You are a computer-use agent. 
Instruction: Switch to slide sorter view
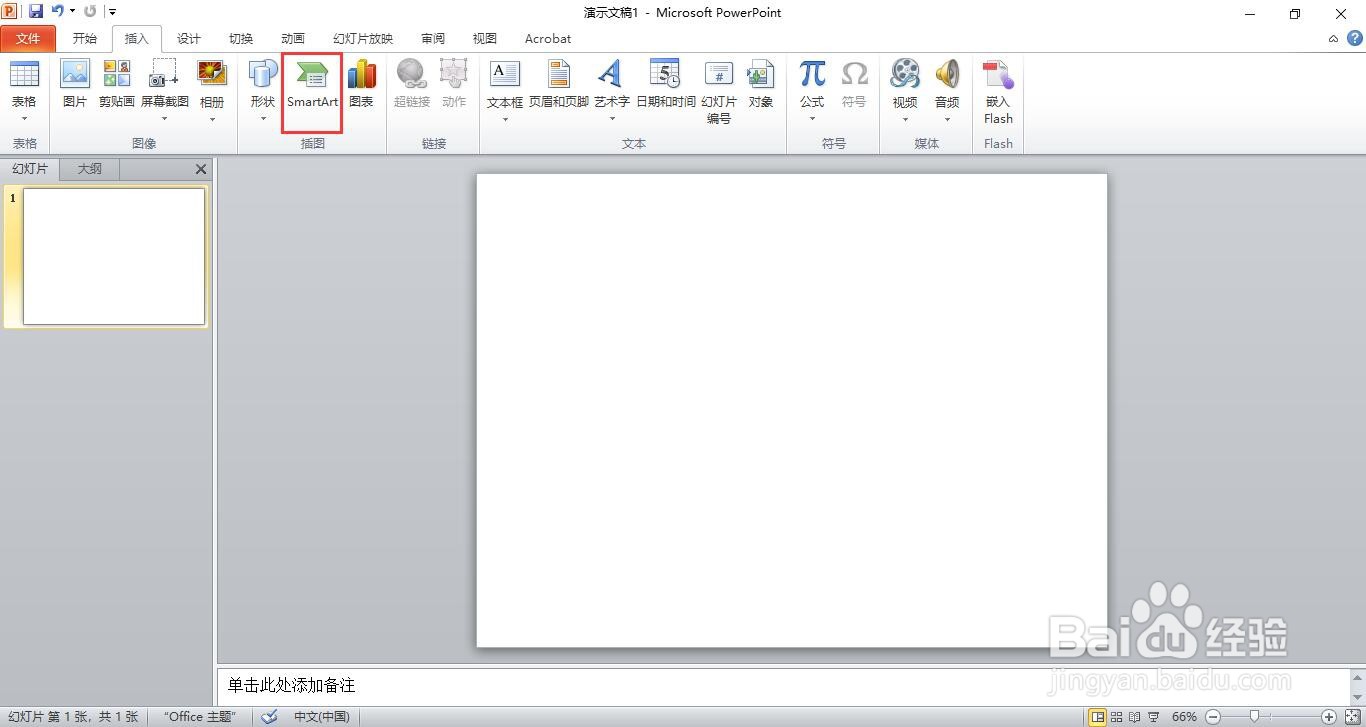pyautogui.click(x=1117, y=717)
